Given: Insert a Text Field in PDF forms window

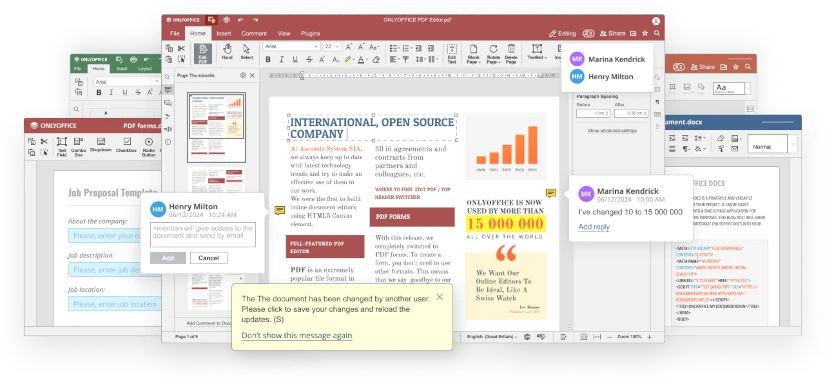Looking at the screenshot, I should (62, 146).
